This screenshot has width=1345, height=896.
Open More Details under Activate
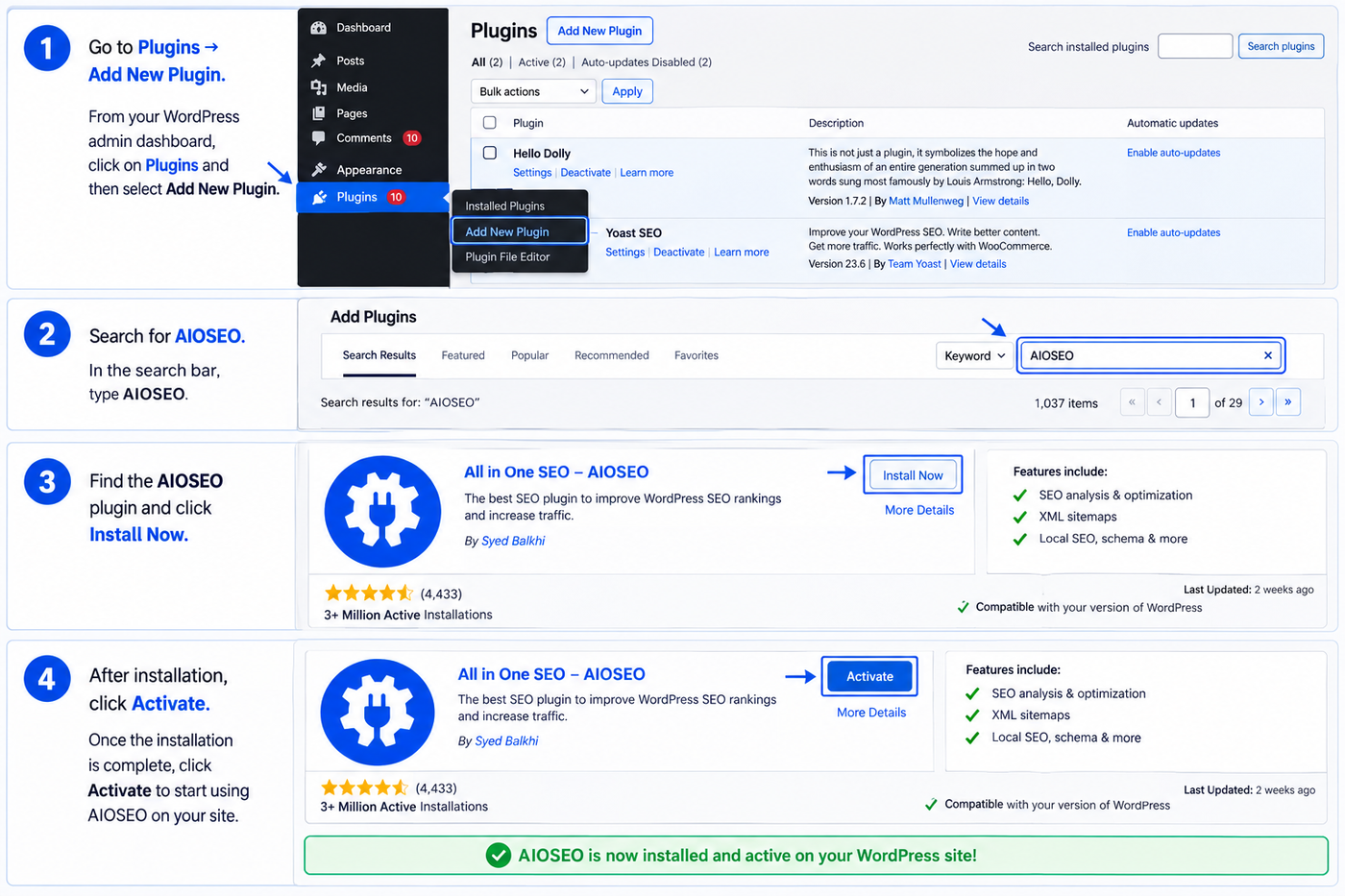(x=871, y=713)
